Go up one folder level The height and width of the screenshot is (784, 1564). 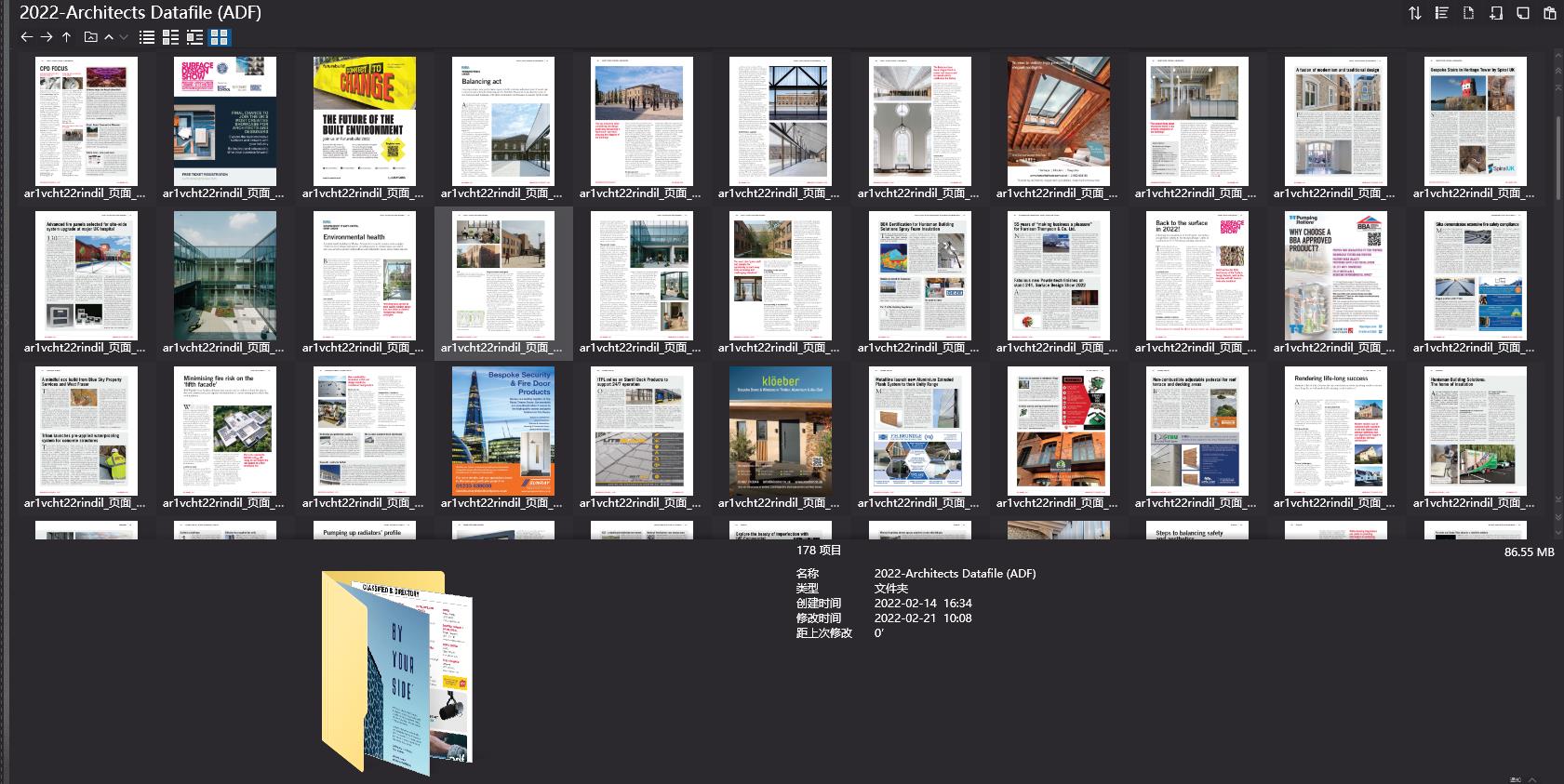[67, 37]
